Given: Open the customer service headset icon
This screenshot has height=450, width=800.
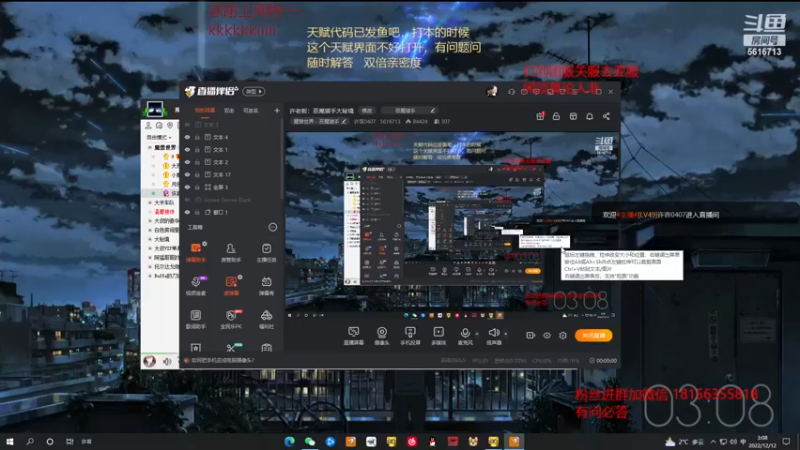Looking at the screenshot, I should (x=511, y=92).
